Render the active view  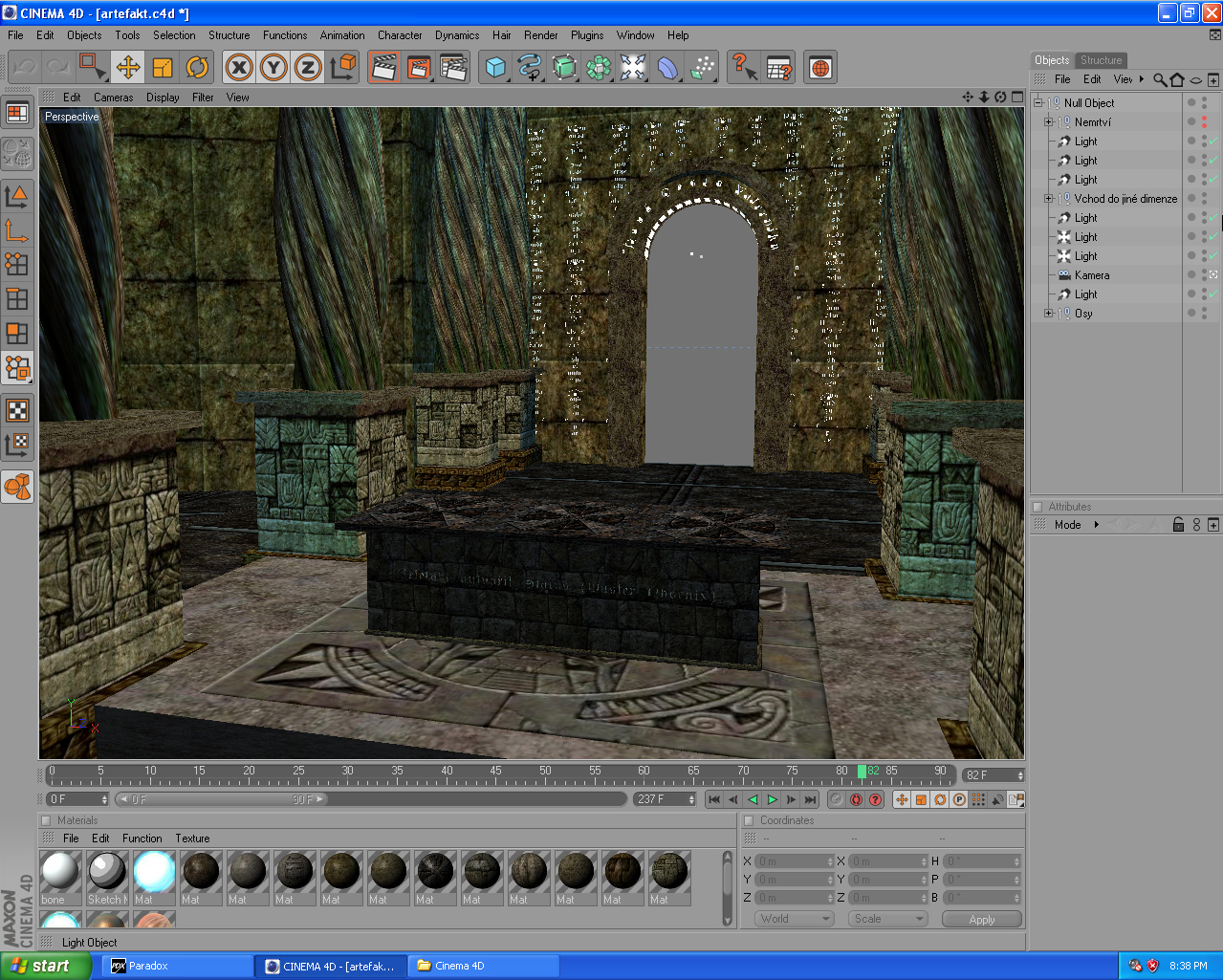(x=383, y=67)
